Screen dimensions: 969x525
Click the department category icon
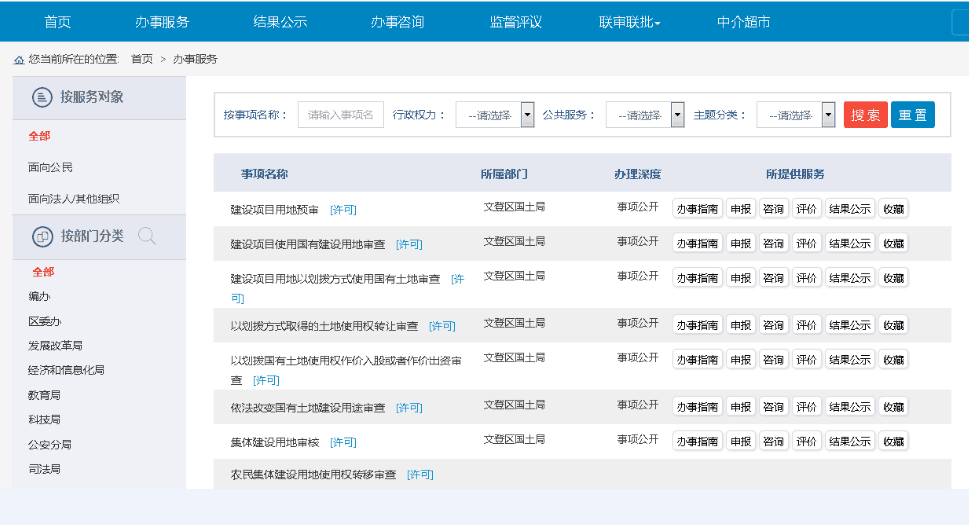[42, 237]
